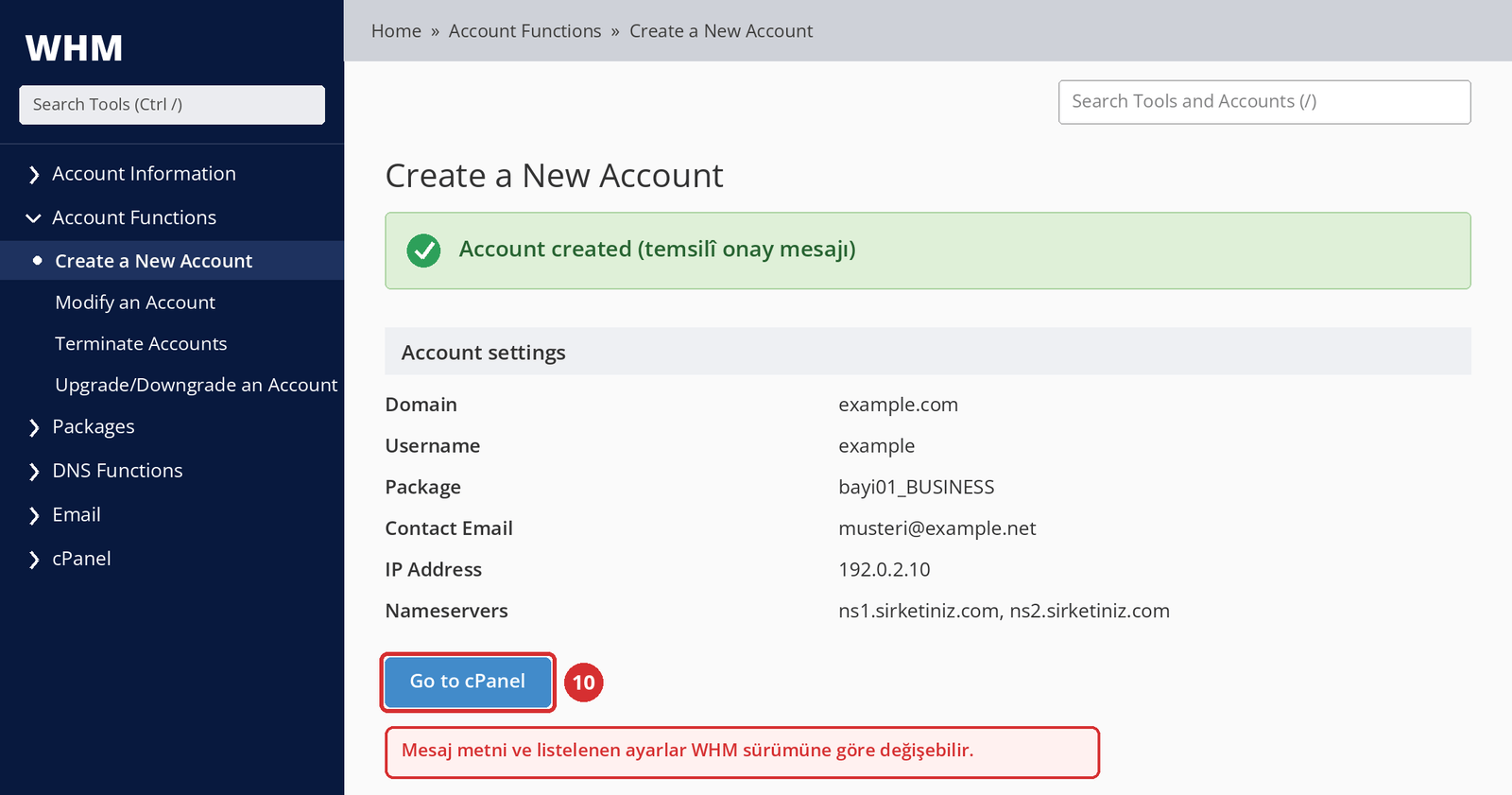
Task: Expand the Packages section chevron
Action: point(34,428)
